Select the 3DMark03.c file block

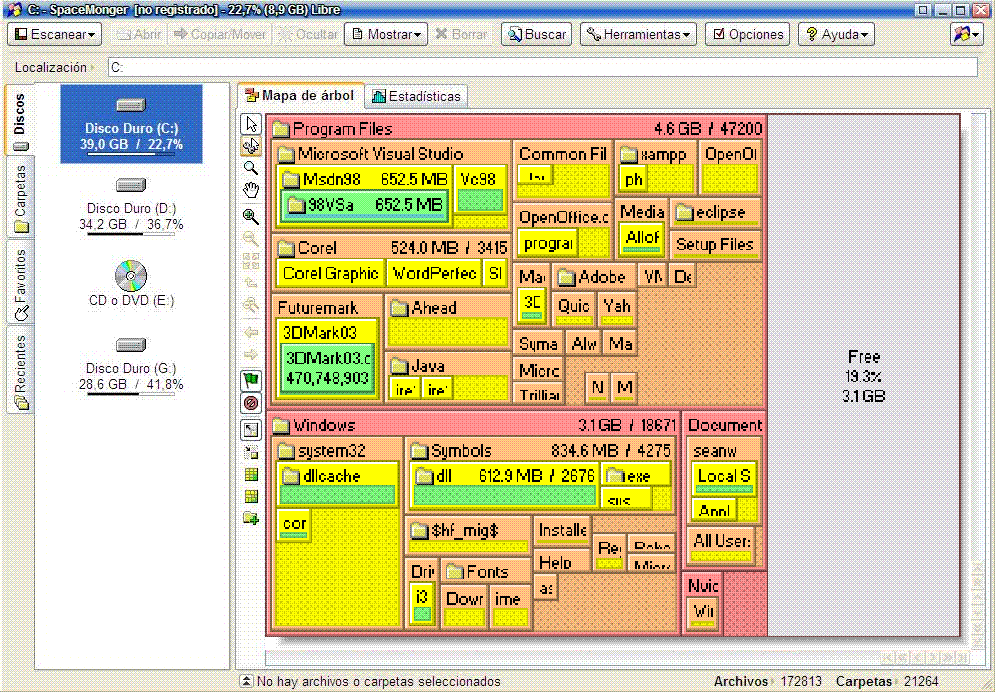coord(327,368)
